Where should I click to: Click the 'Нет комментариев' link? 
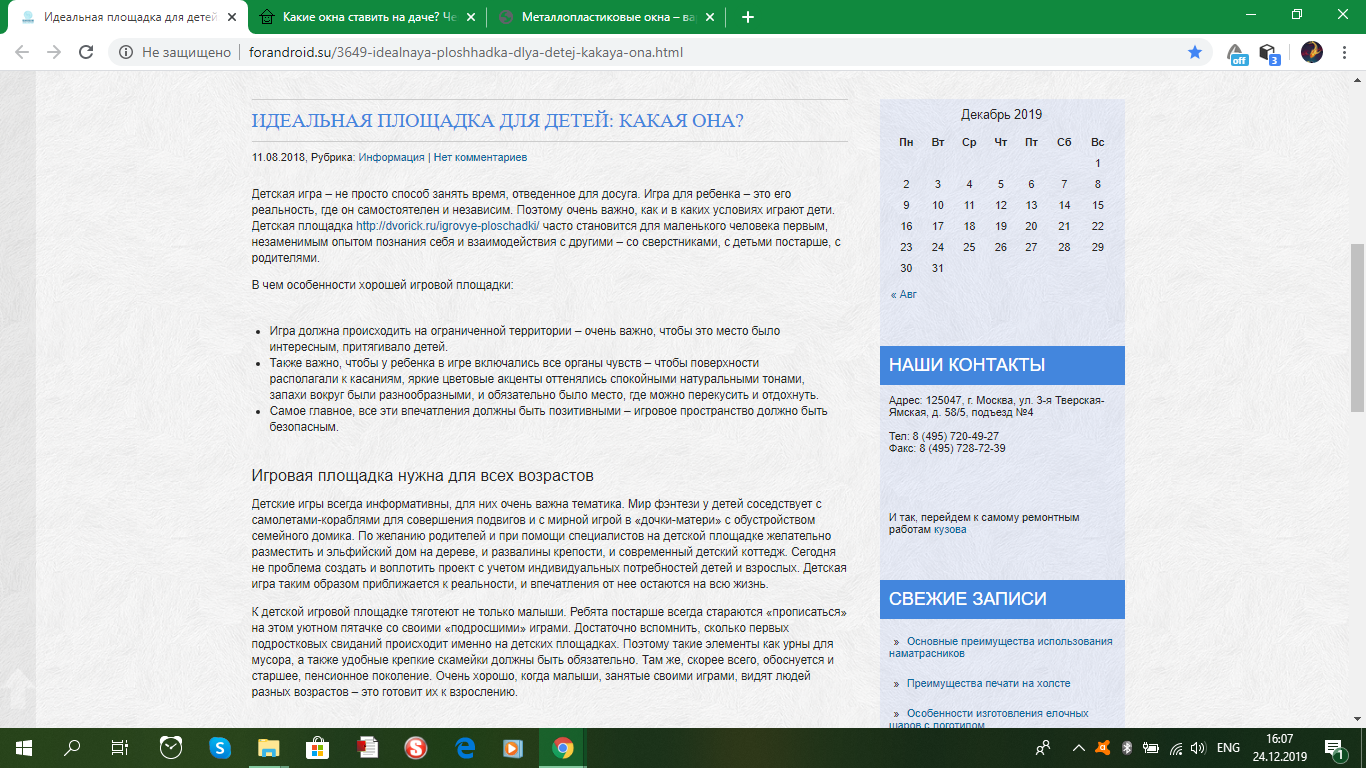click(x=480, y=157)
